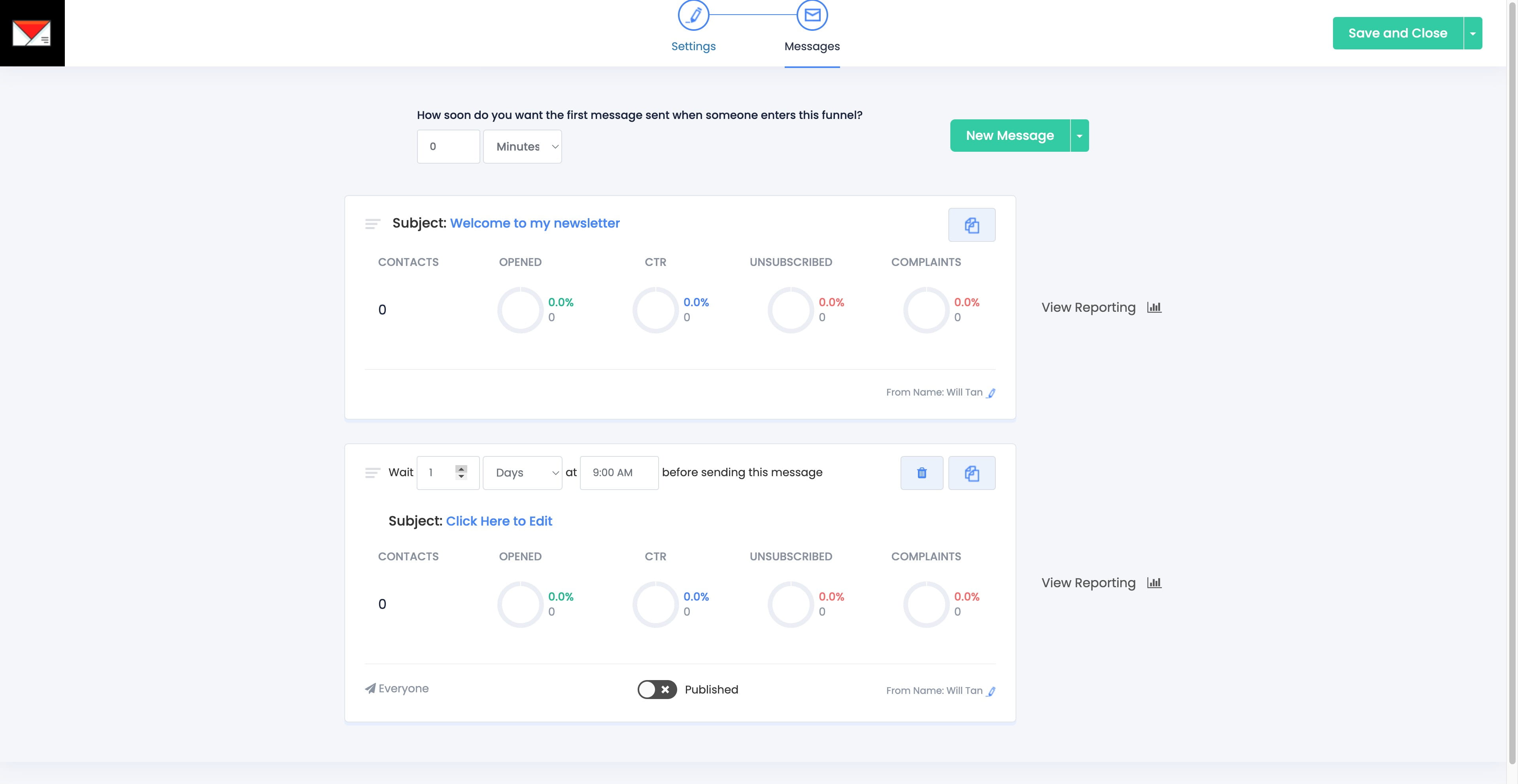This screenshot has width=1518, height=784.
Task: Toggle the Published switch
Action: coord(657,689)
